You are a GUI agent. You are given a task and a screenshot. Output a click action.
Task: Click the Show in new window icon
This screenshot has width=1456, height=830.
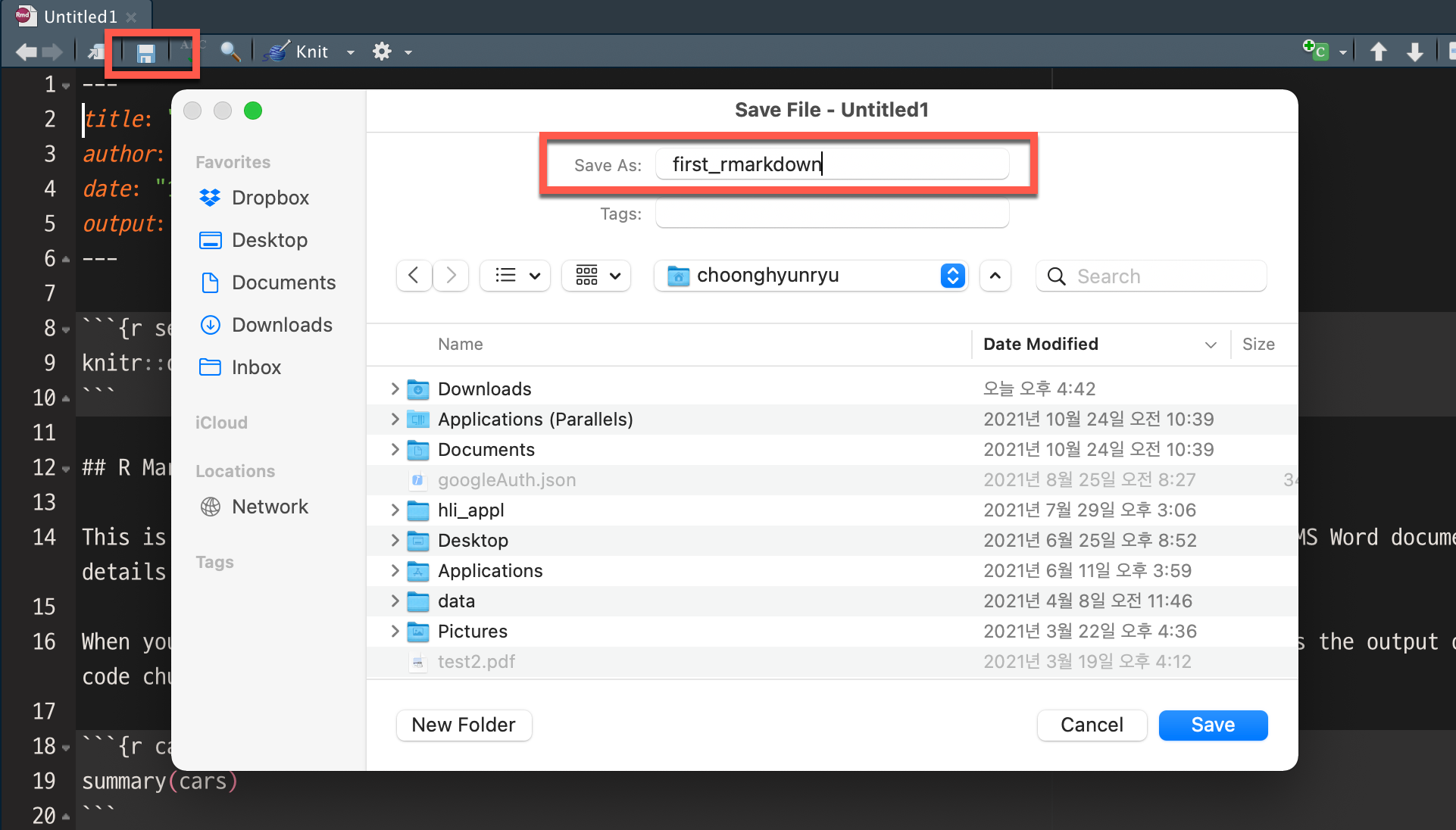[x=97, y=51]
